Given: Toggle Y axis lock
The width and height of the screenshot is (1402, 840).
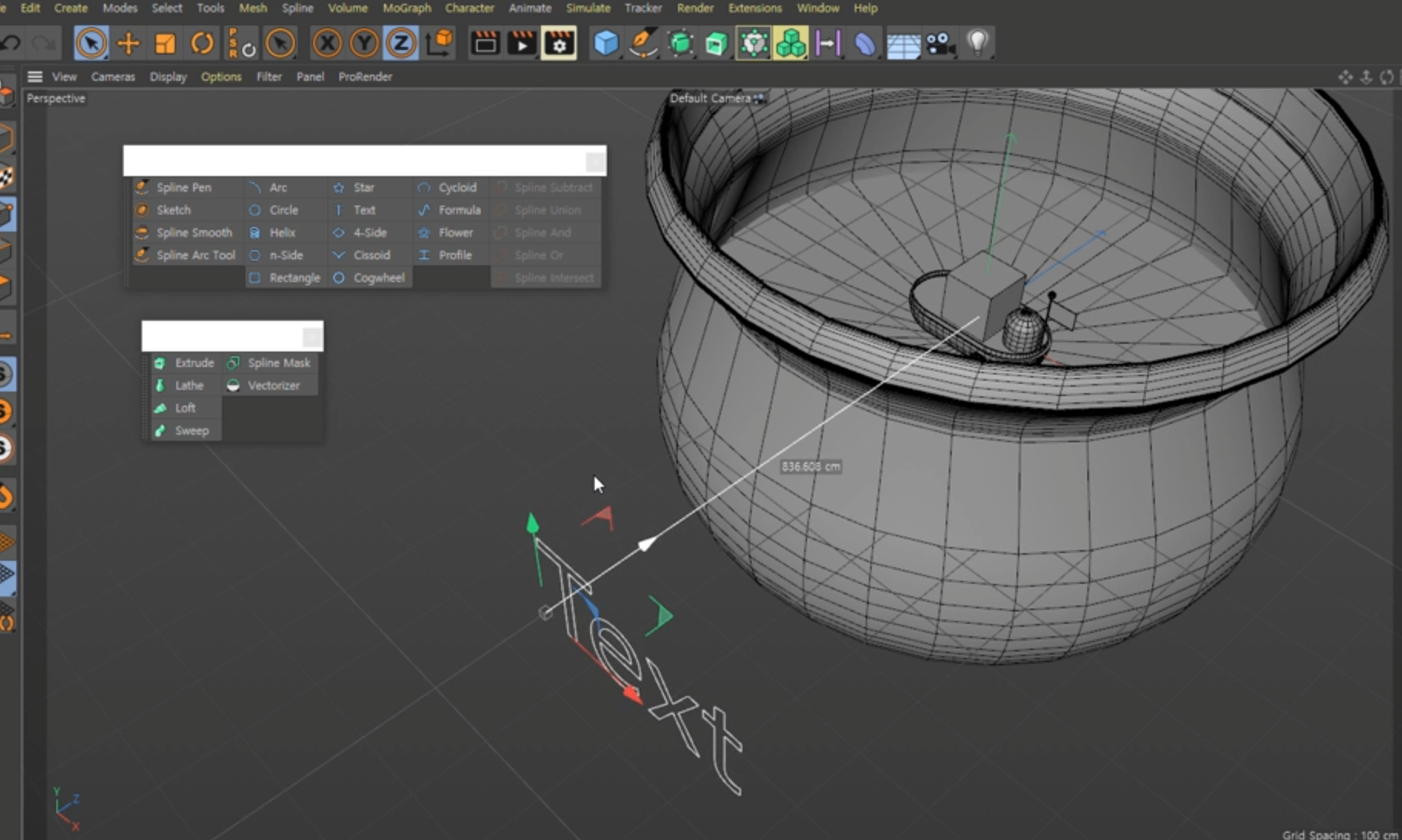Looking at the screenshot, I should [364, 43].
